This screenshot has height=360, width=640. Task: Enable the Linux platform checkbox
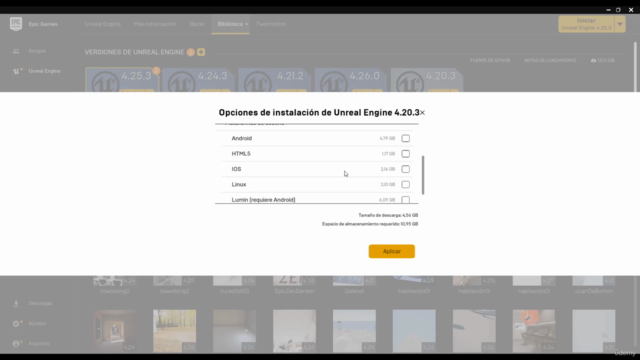click(x=405, y=184)
